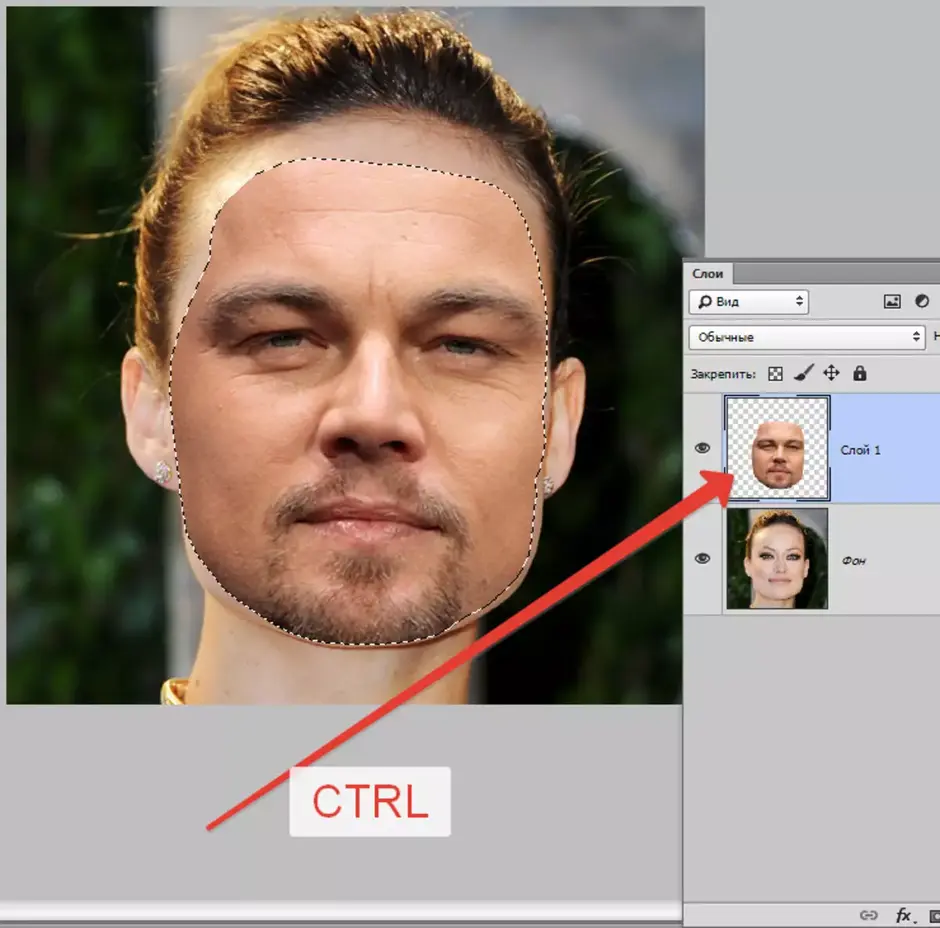
Task: Enable pixel layers filter icon
Action: coord(892,302)
